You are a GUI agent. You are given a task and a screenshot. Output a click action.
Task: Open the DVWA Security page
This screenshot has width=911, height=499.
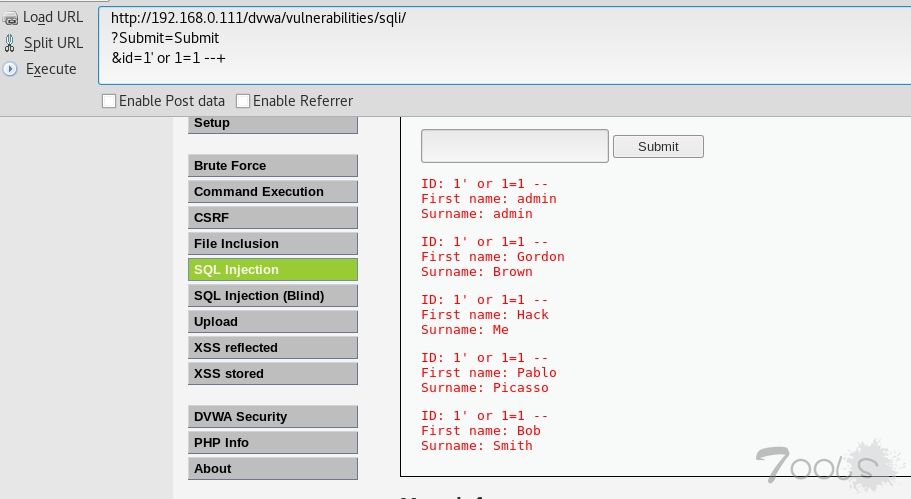point(272,417)
